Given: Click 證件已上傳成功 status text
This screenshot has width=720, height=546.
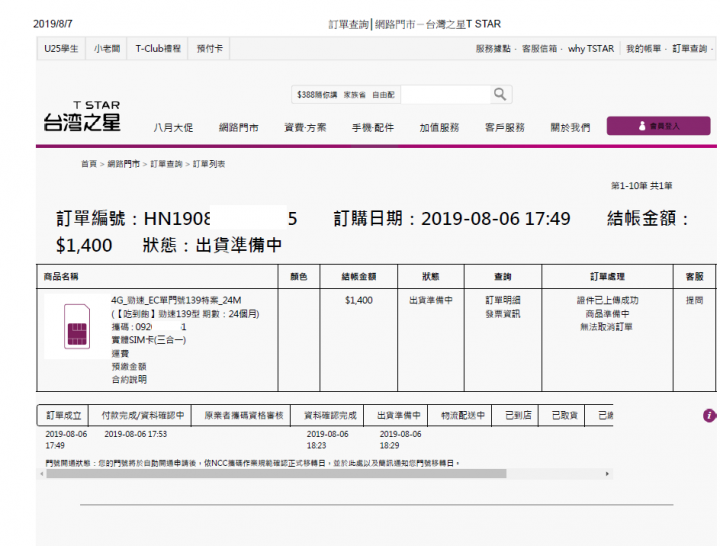Looking at the screenshot, I should coord(608,300).
